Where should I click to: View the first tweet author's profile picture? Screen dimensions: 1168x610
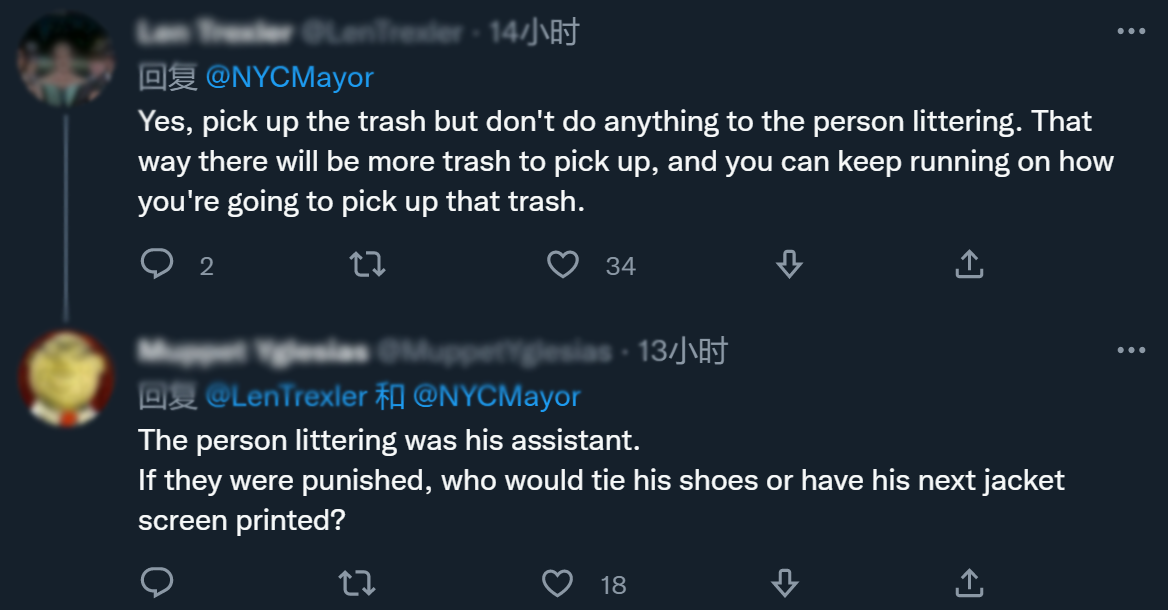coord(64,58)
